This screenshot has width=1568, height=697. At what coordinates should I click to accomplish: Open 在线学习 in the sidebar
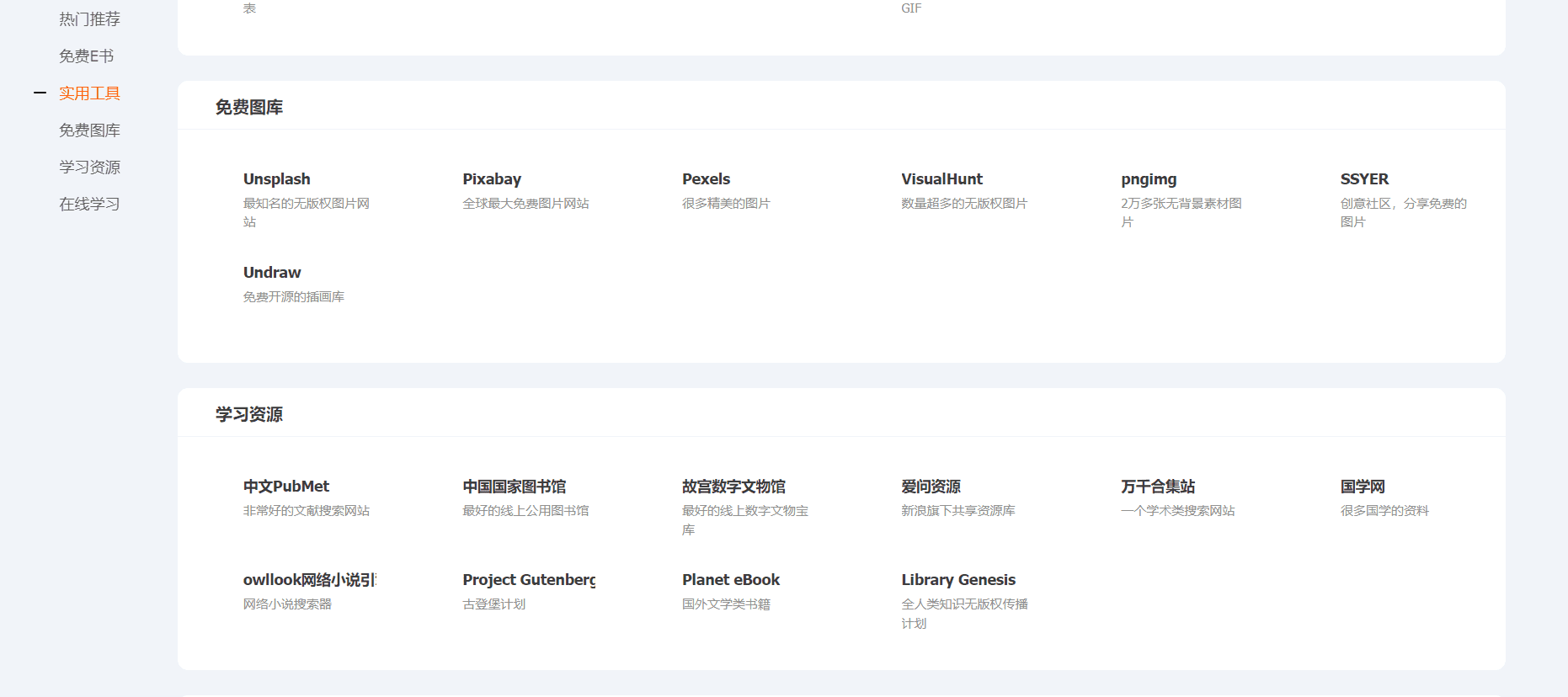coord(89,204)
